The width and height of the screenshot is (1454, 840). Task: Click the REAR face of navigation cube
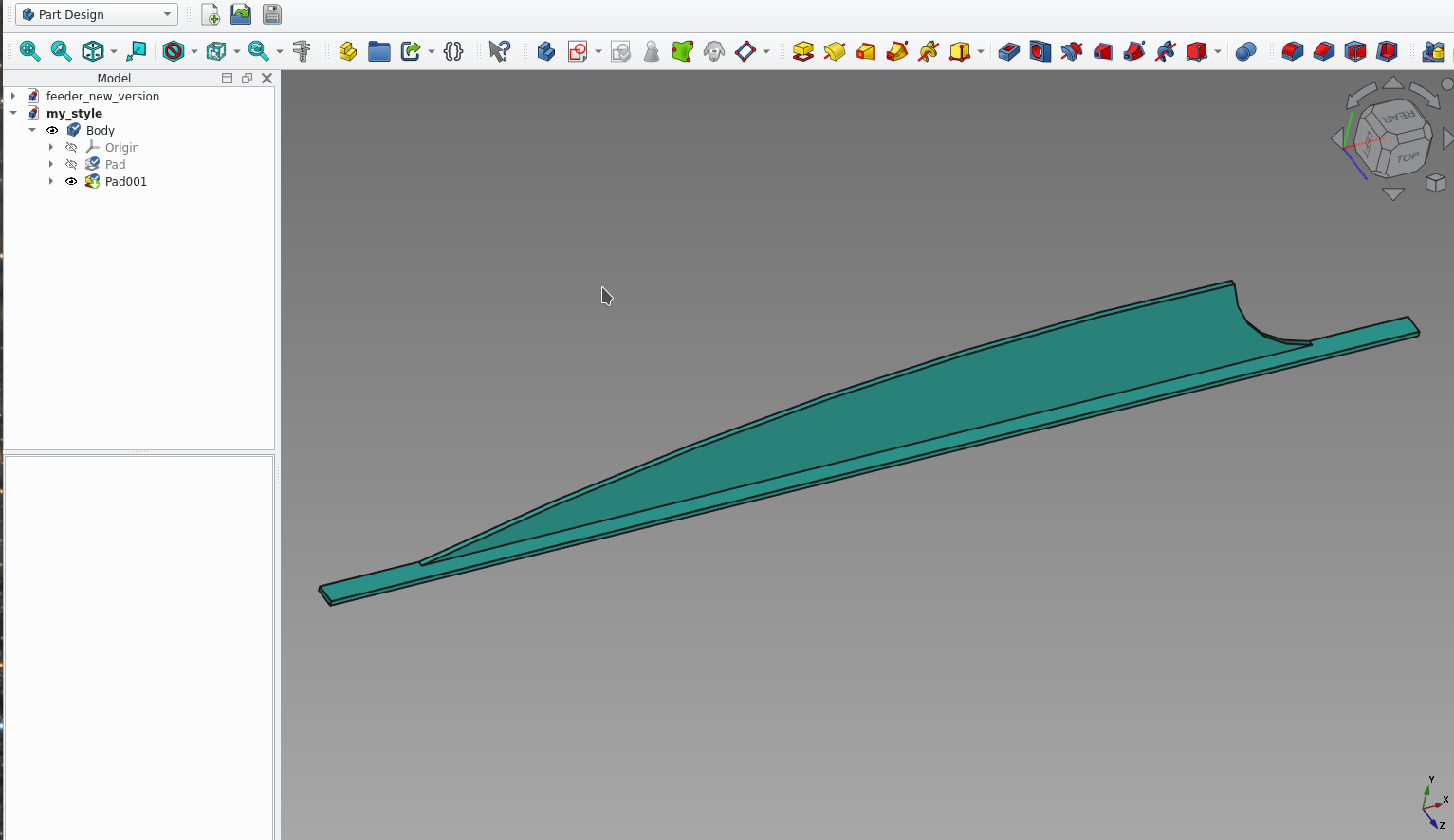1397,117
